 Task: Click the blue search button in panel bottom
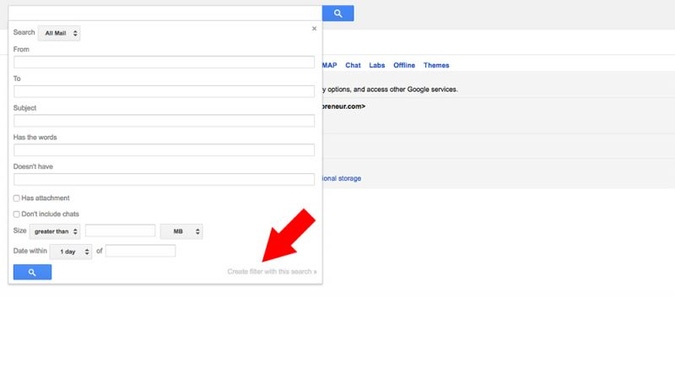click(32, 272)
